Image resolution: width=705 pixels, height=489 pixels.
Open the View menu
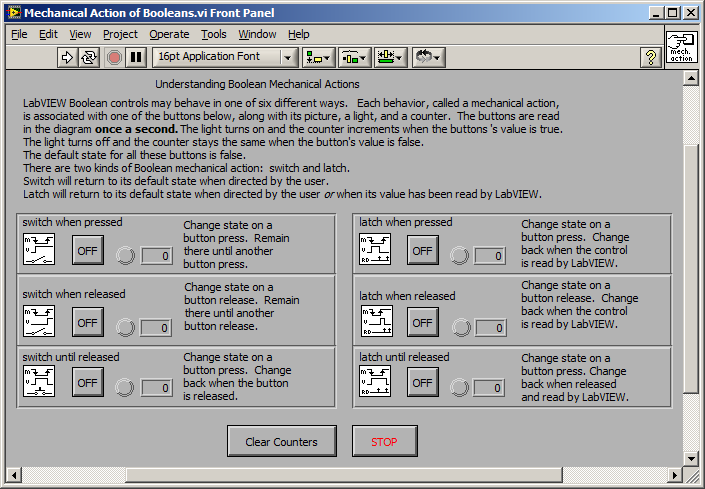point(80,35)
